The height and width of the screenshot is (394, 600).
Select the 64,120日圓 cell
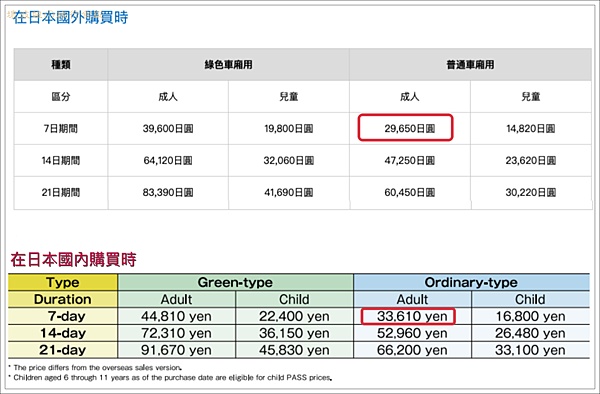(168, 161)
